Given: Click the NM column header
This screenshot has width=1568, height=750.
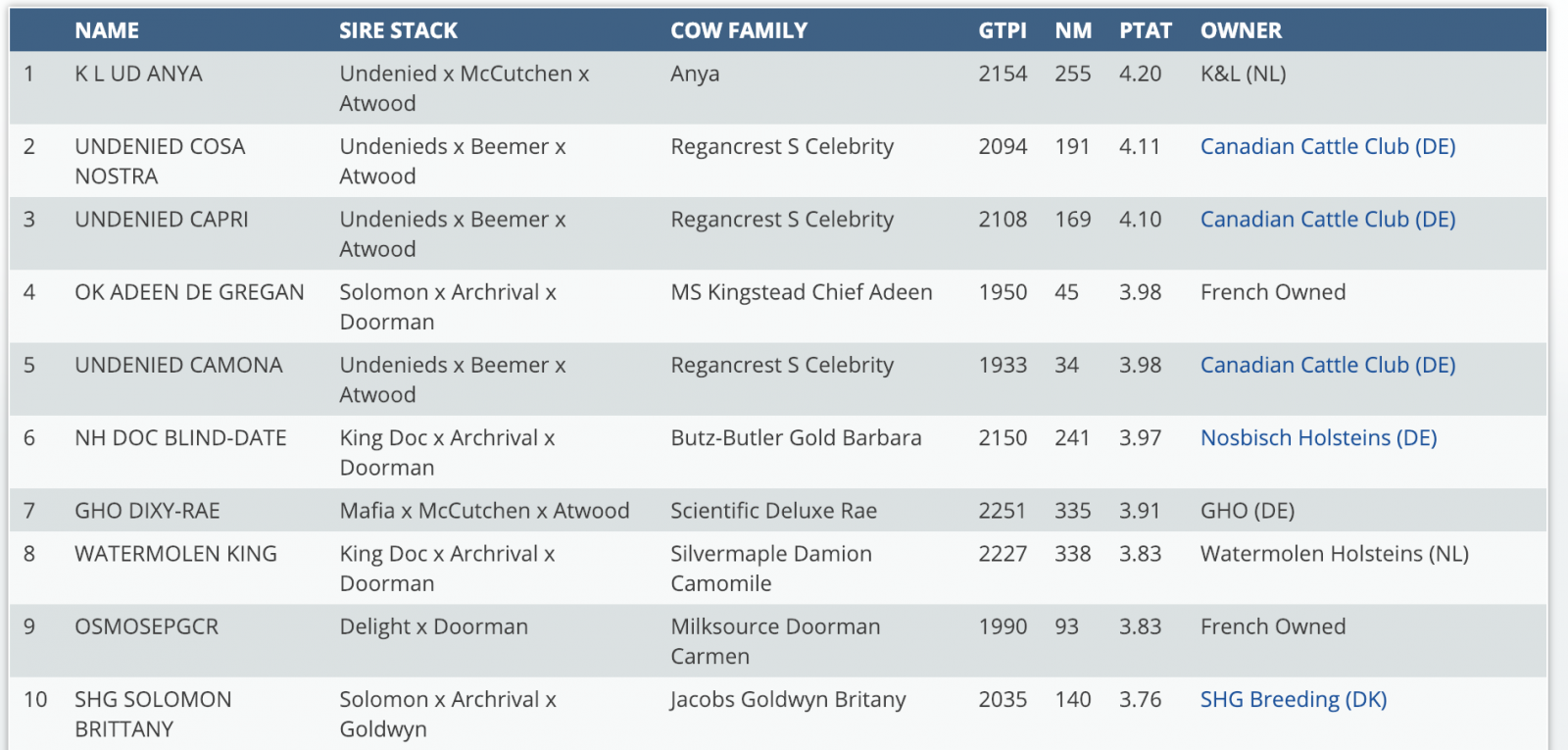Looking at the screenshot, I should (x=1073, y=30).
